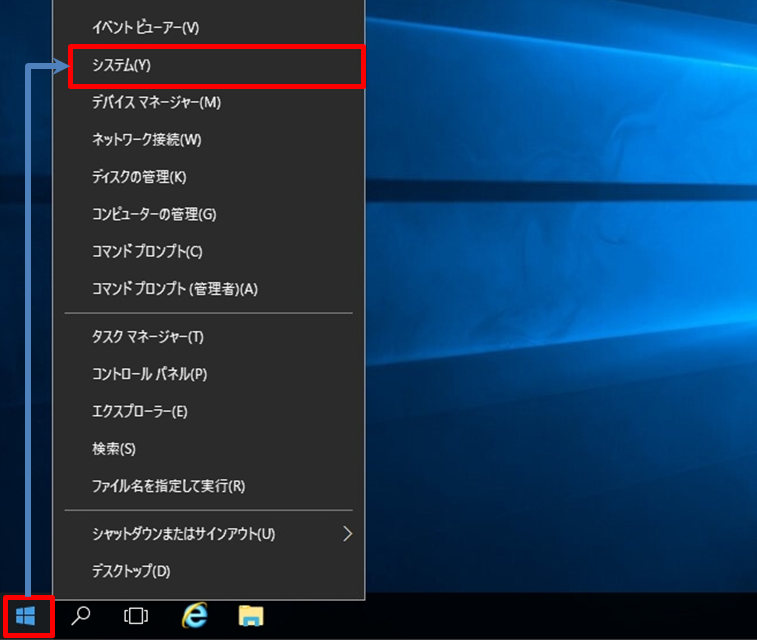
Task: Open ファイル名を指定して実行(R)
Action: tap(209, 486)
